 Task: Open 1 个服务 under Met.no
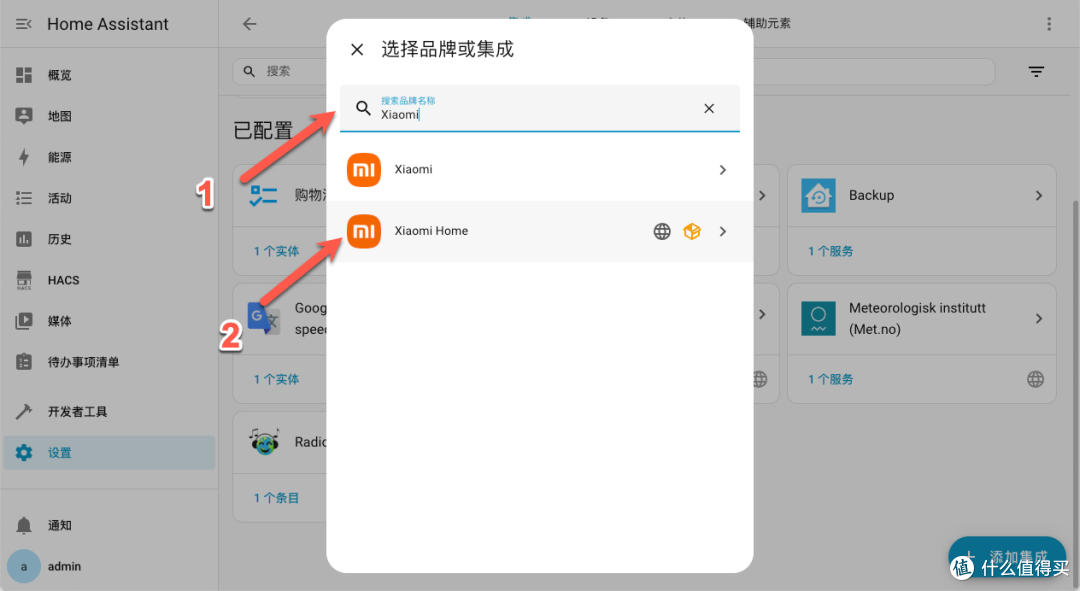pyautogui.click(x=831, y=380)
